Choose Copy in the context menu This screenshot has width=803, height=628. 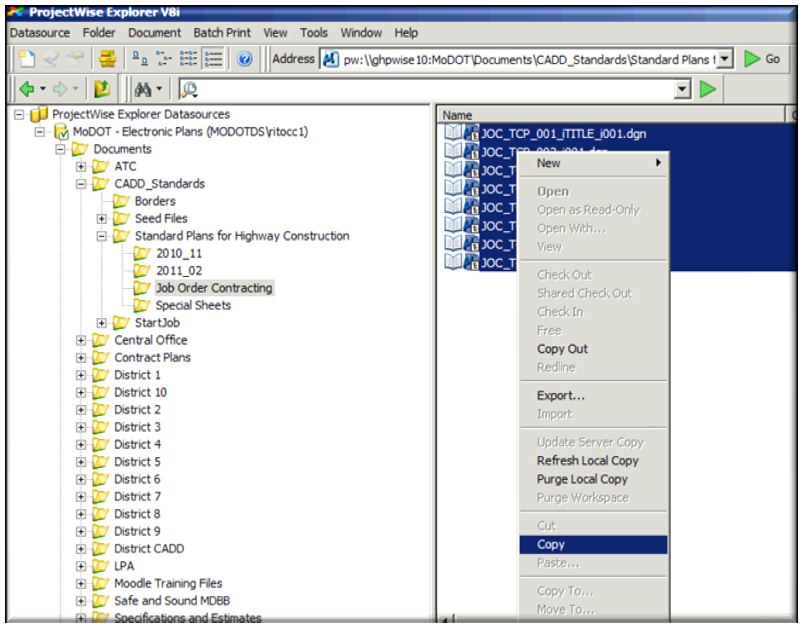pyautogui.click(x=593, y=545)
